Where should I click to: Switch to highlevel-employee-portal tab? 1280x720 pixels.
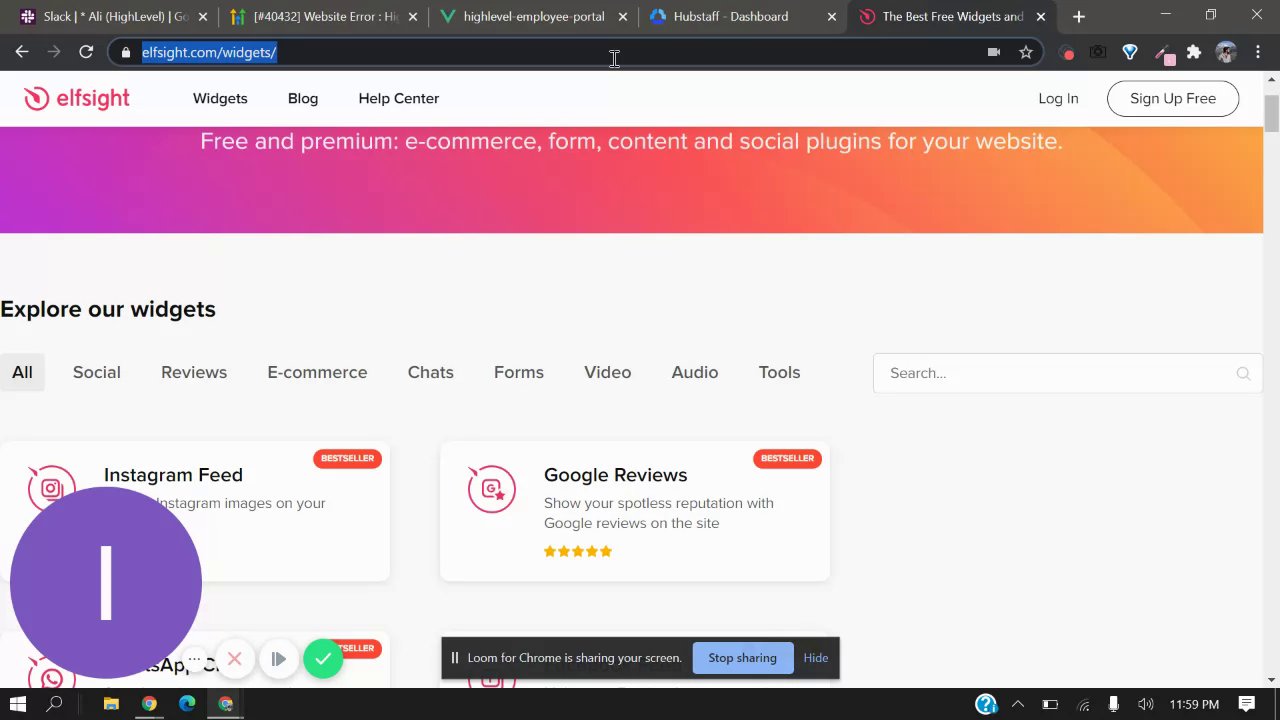[x=533, y=16]
